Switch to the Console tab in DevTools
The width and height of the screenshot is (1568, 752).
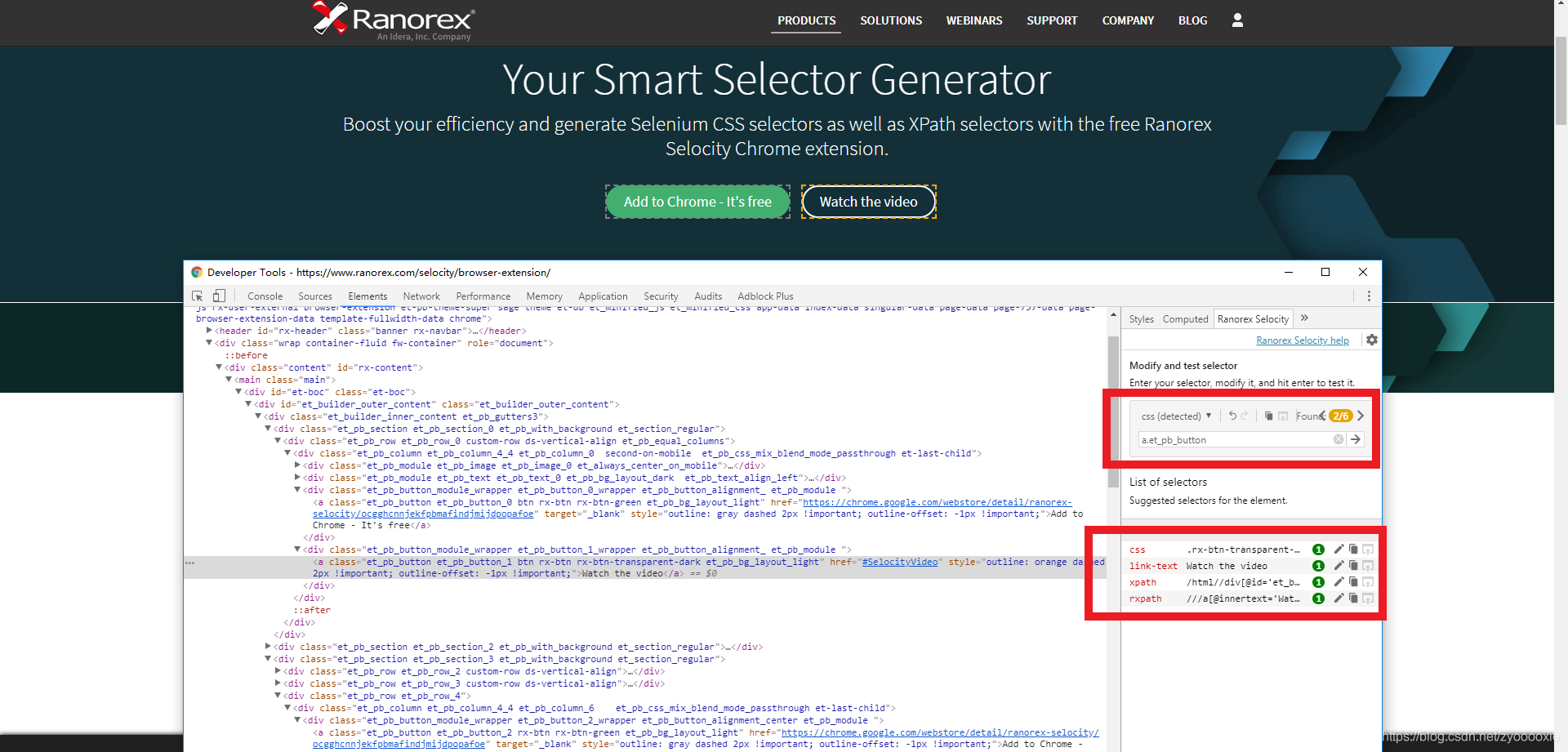click(265, 296)
